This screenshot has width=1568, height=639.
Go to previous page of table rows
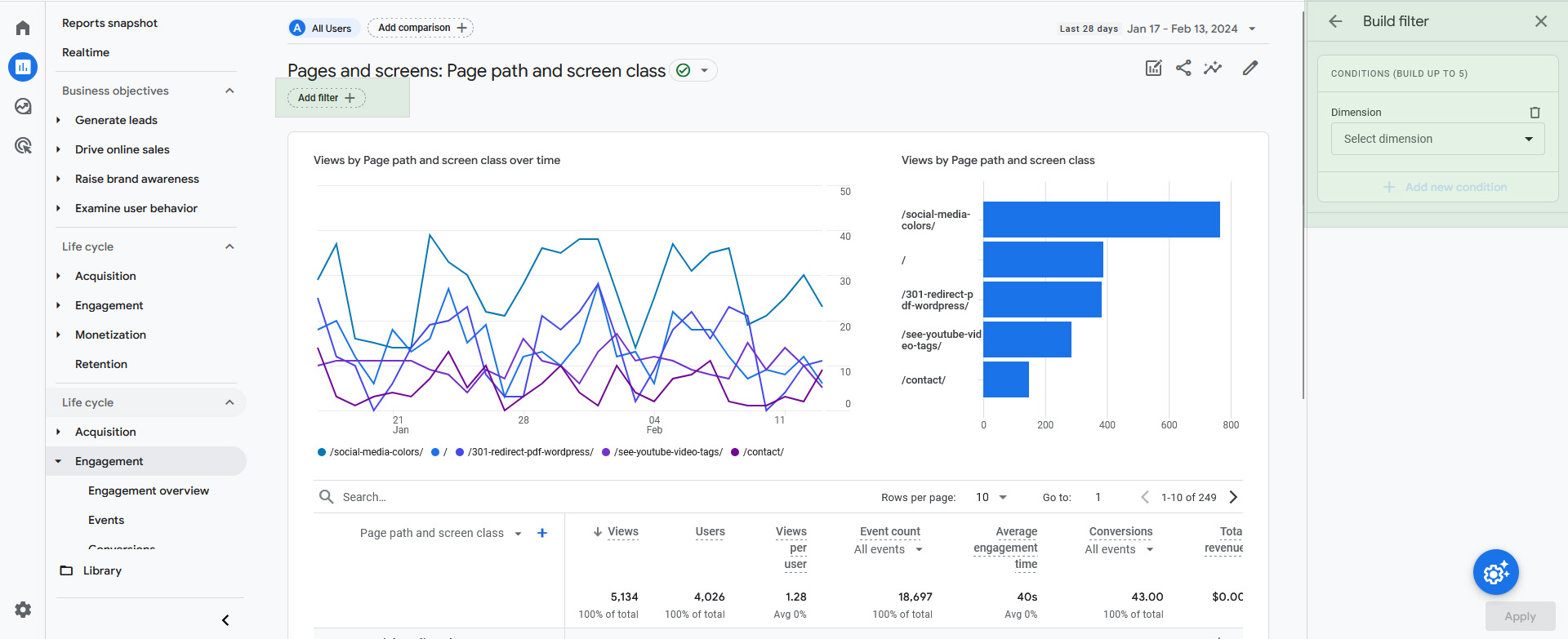(1145, 497)
